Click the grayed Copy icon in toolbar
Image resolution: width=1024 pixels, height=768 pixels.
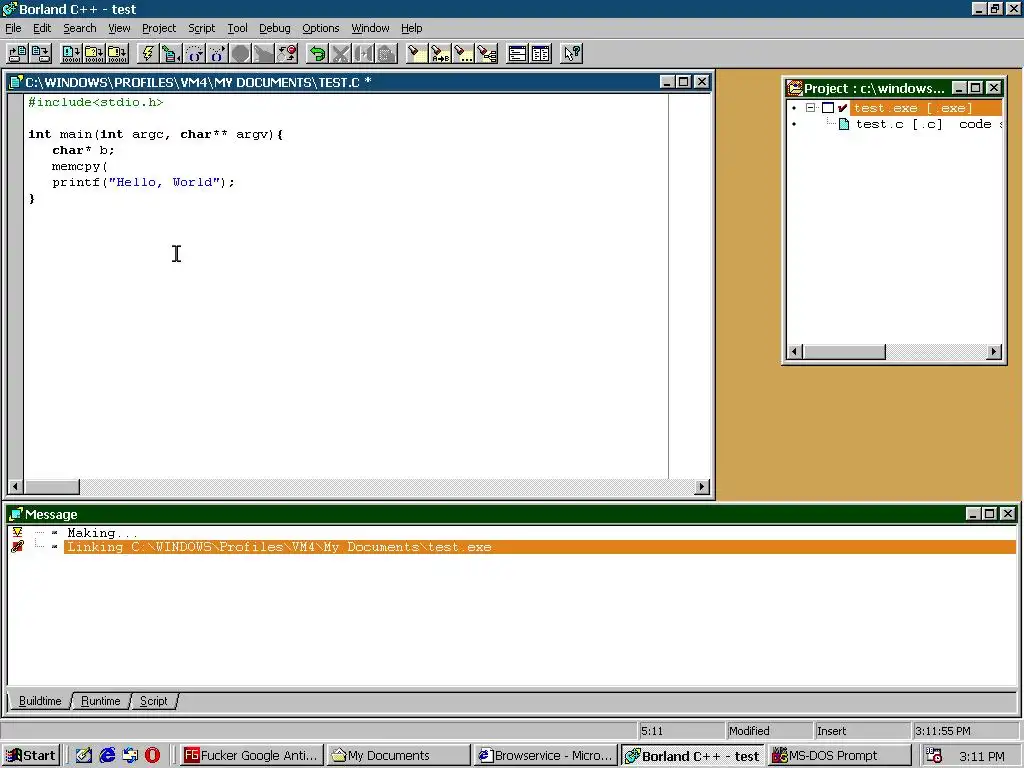click(x=364, y=54)
